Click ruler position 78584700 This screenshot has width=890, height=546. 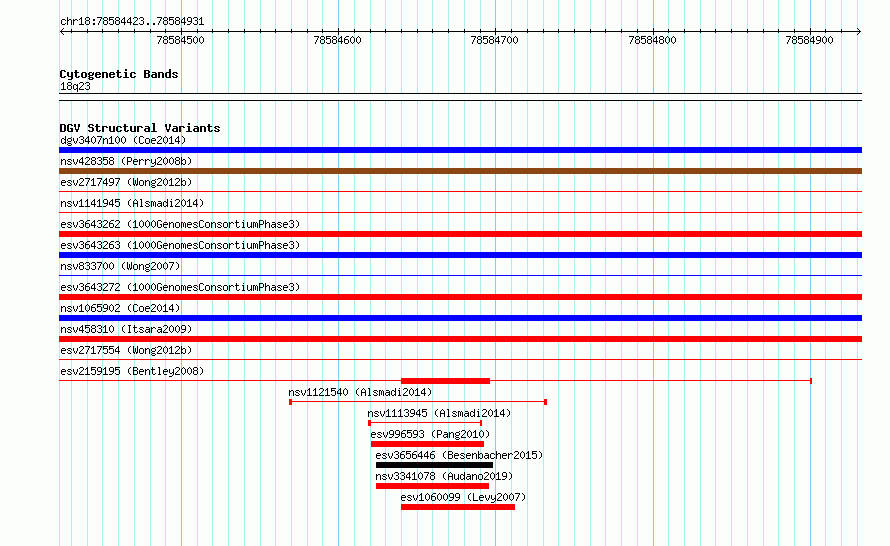coord(494,40)
